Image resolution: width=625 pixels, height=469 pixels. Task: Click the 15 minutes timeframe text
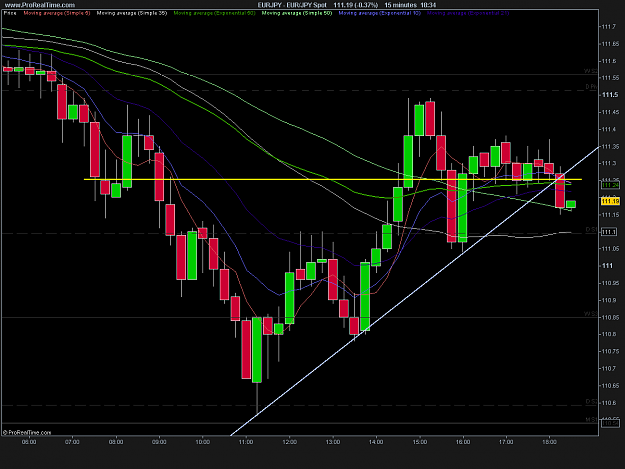point(401,5)
